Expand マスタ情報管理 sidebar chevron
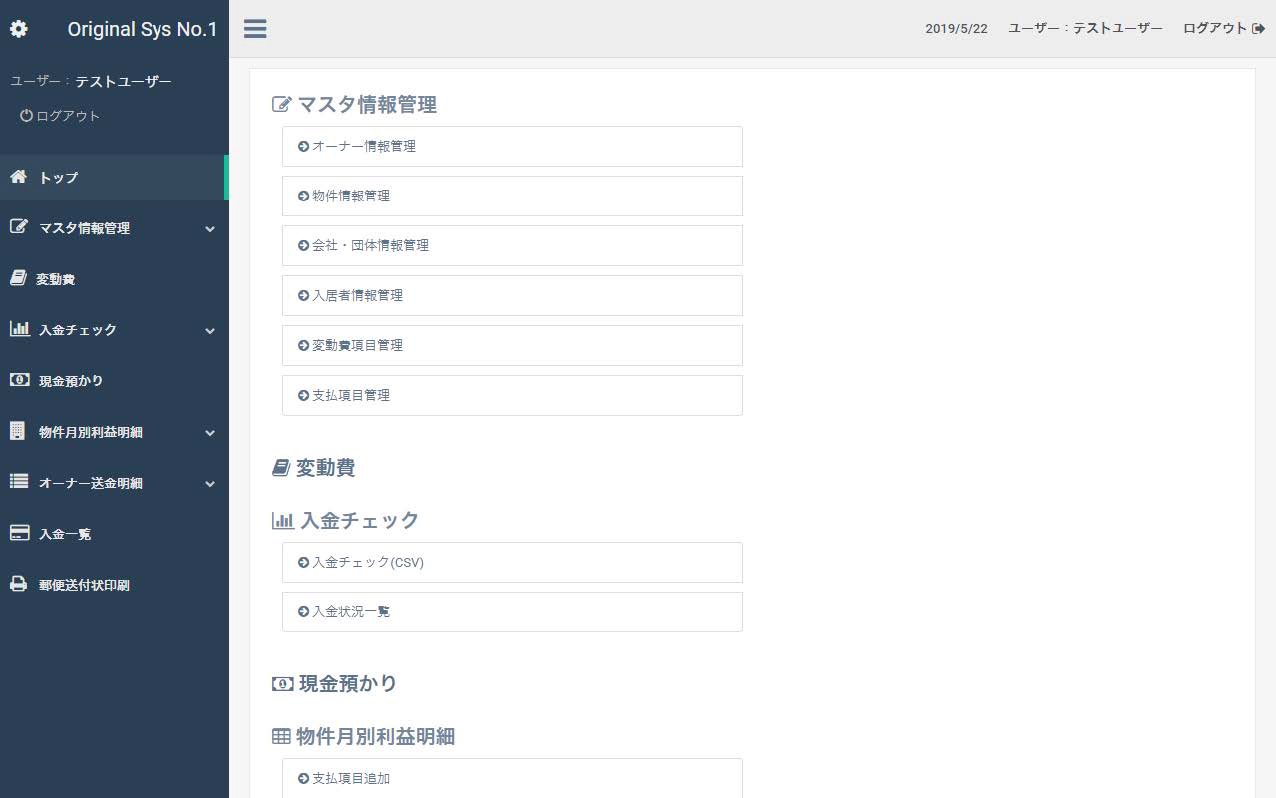The width and height of the screenshot is (1276, 798). tap(210, 229)
